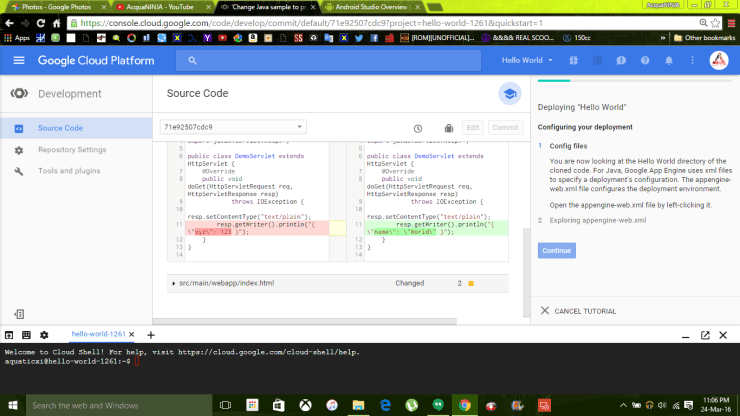The height and width of the screenshot is (416, 740).
Task: Click the Continue button in tutorial
Action: point(556,250)
